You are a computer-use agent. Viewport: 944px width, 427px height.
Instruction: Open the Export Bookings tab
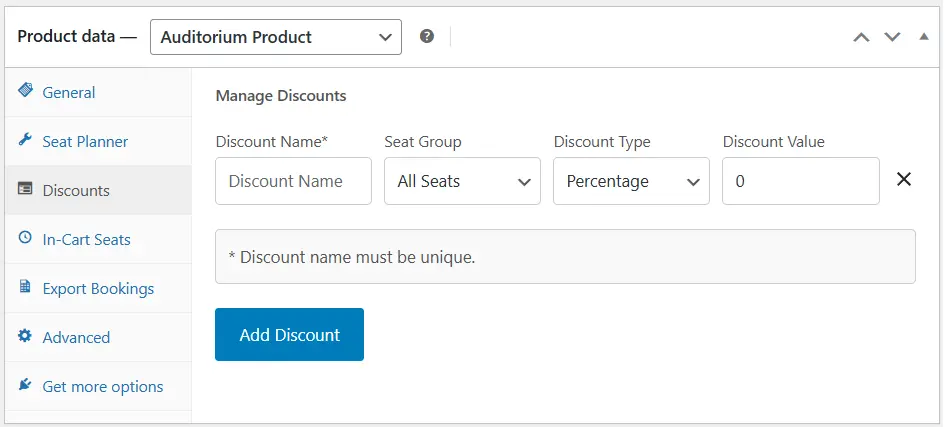[x=98, y=289]
